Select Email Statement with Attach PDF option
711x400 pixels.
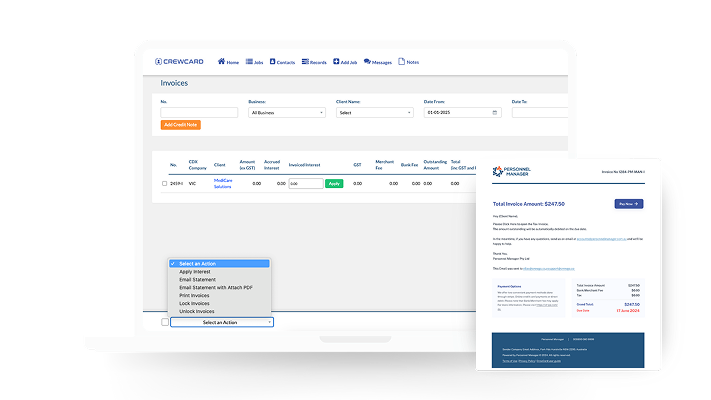click(x=215, y=288)
